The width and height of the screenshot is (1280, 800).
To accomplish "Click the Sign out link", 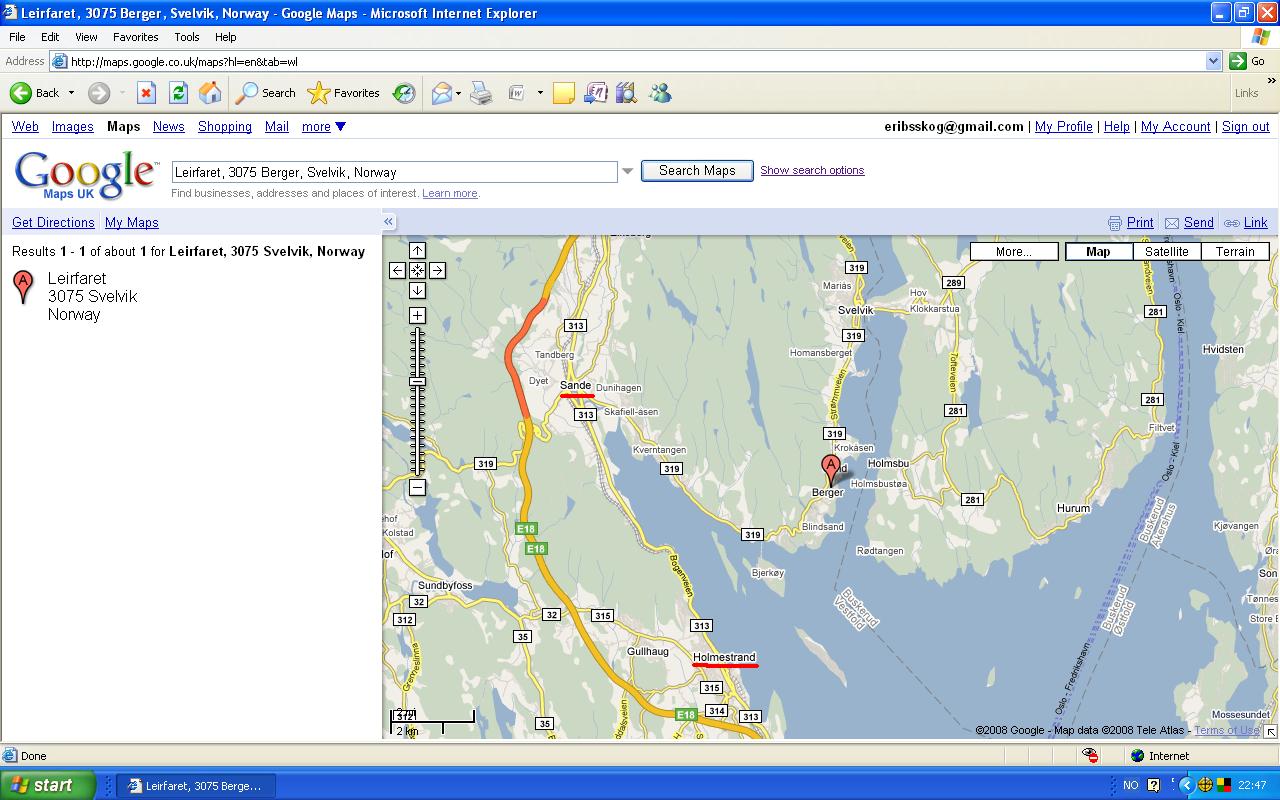I will [x=1246, y=127].
